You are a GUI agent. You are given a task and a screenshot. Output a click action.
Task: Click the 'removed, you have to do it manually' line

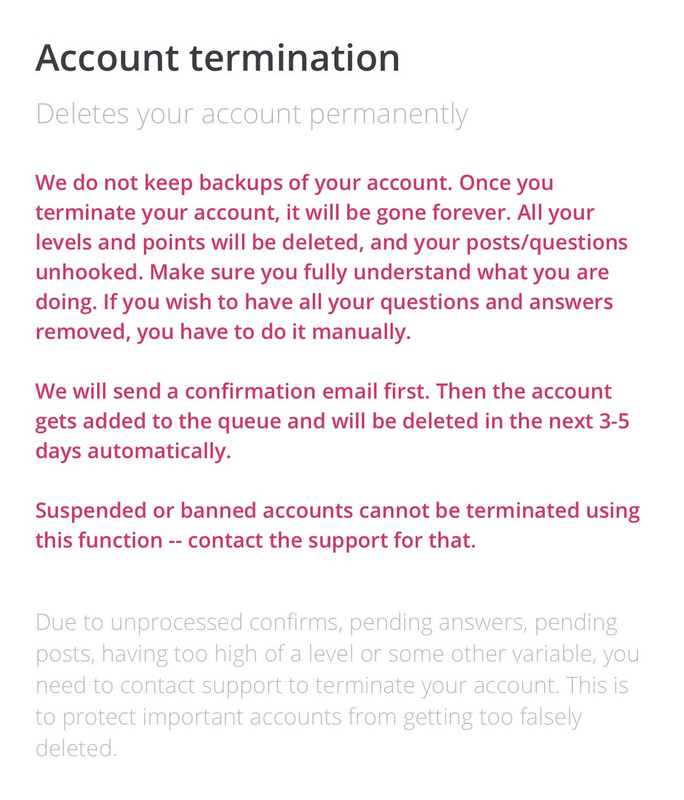point(223,332)
